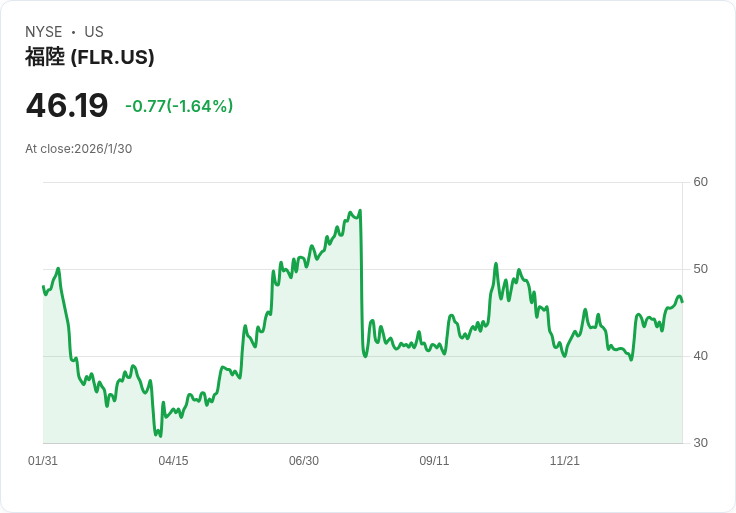736x513 pixels.
Task: Select the 11/21 date axis label
Action: [x=565, y=461]
